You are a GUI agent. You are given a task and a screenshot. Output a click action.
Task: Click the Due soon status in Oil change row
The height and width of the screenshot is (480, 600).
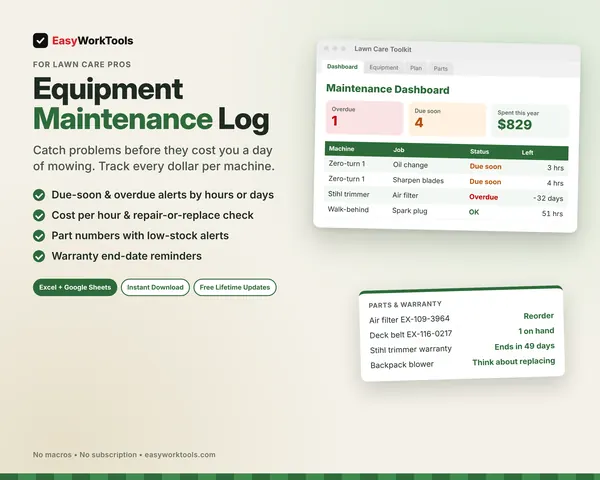click(x=486, y=167)
